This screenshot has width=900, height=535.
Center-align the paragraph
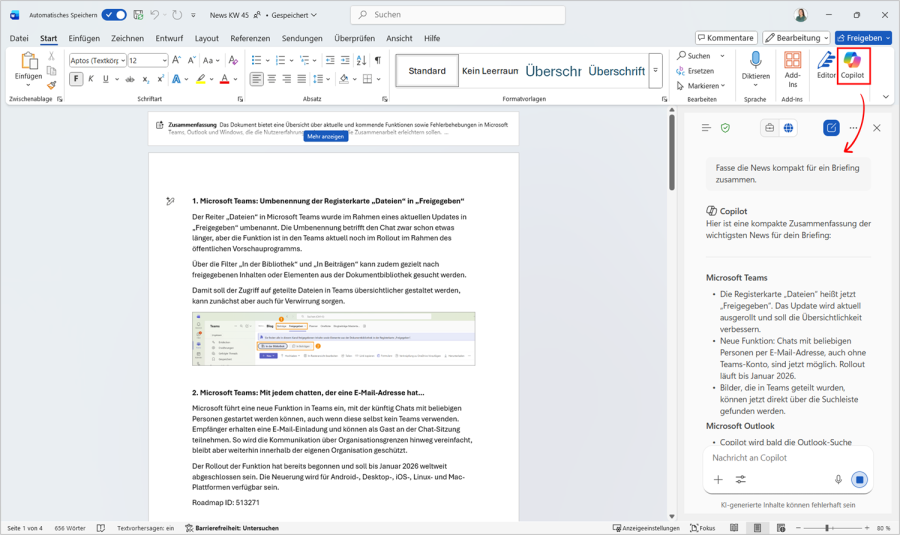tap(271, 79)
